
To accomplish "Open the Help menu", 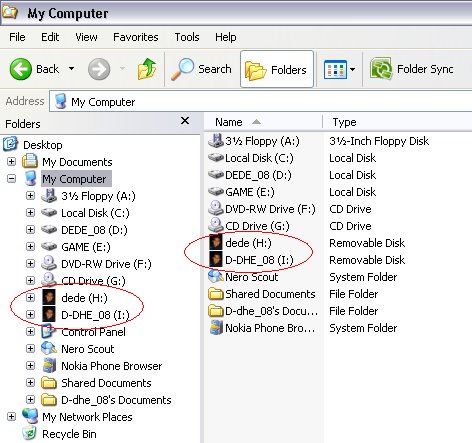I will (226, 37).
